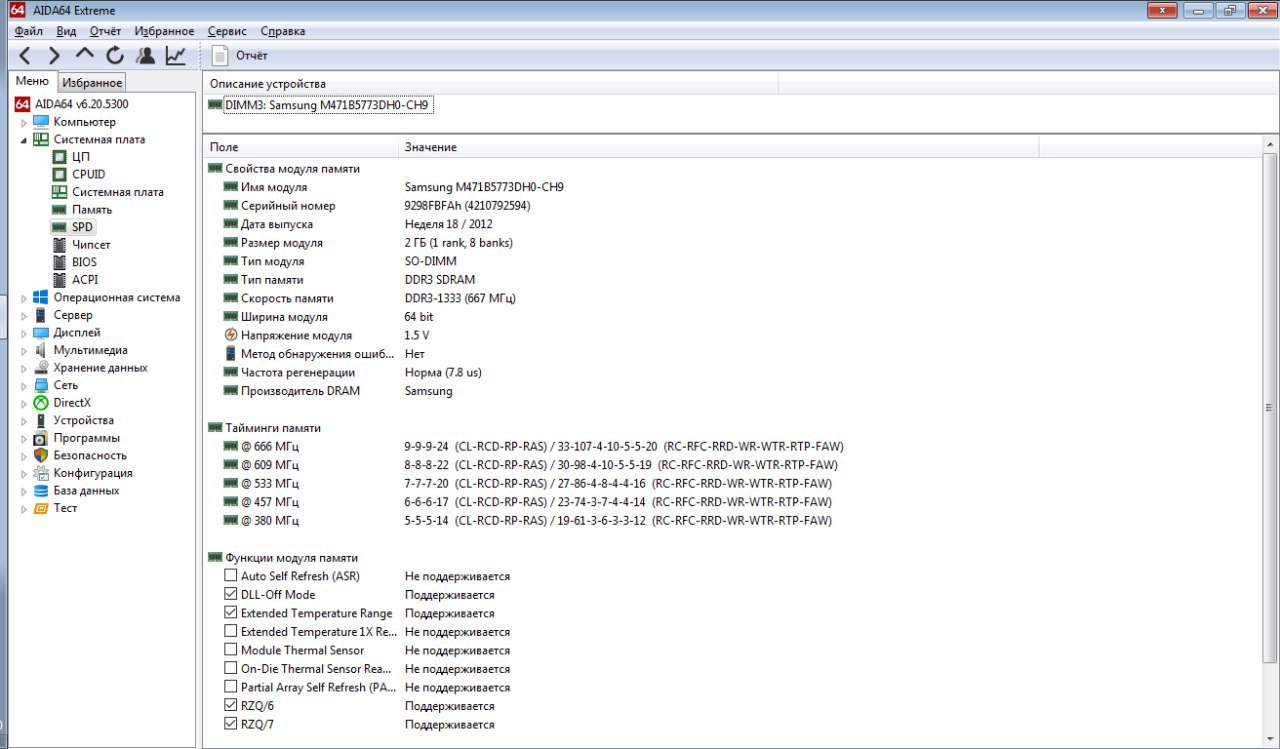Expand the Сеть tree node arrow

click(24, 385)
